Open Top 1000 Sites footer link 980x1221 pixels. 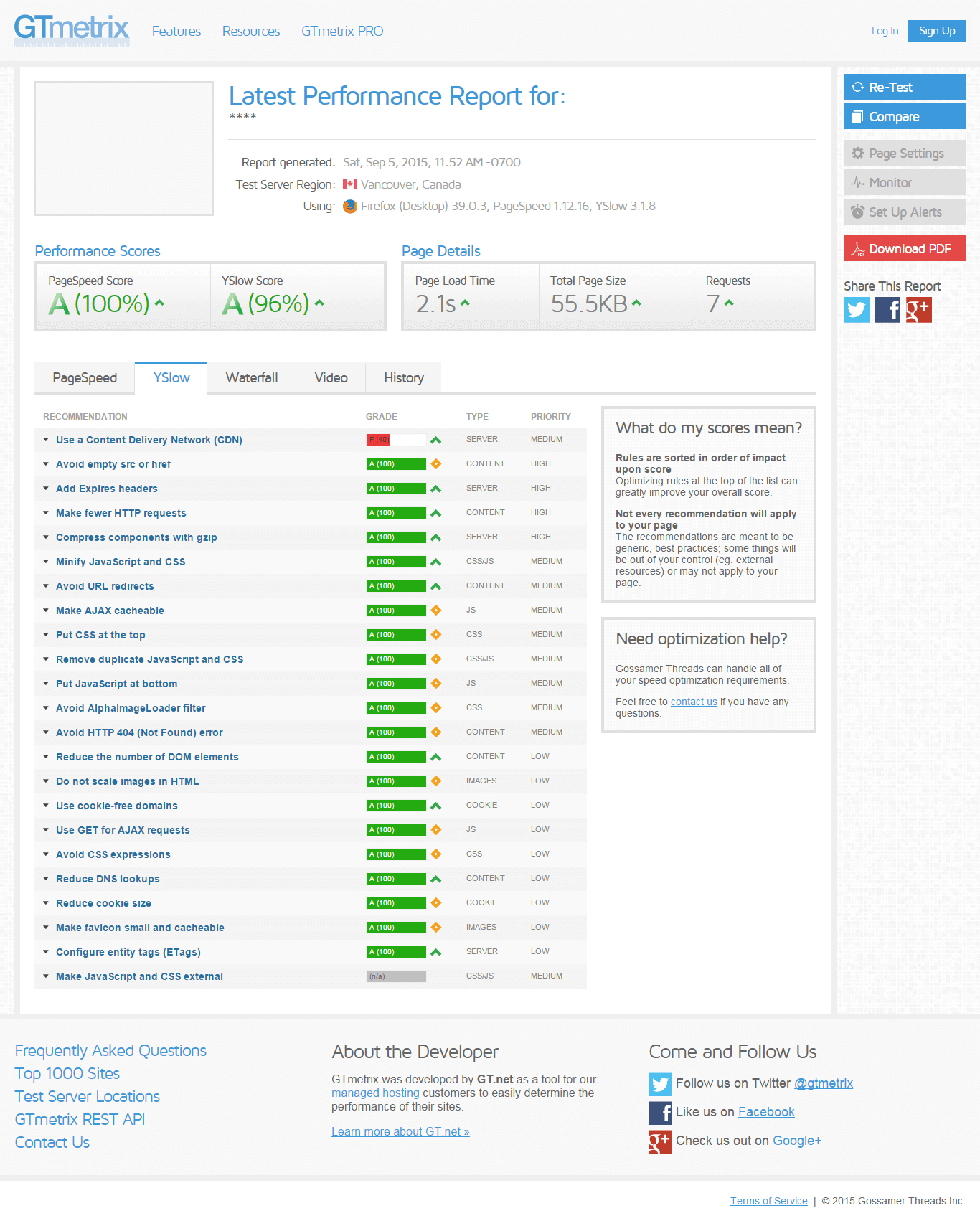(67, 1073)
